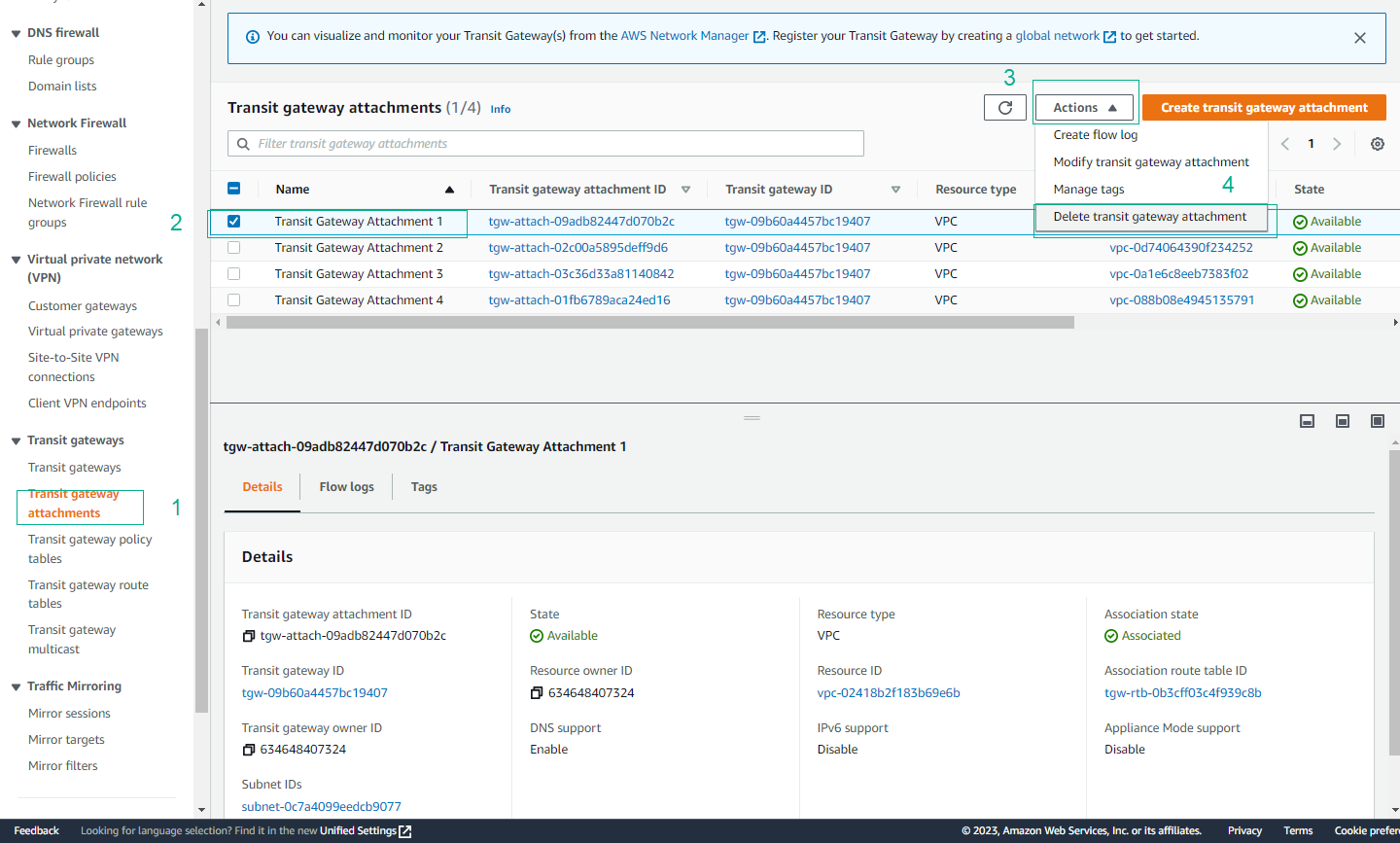Viewport: 1400px width, 843px height.
Task: Sort by Transit gateway attachment ID arrow
Action: click(x=685, y=190)
